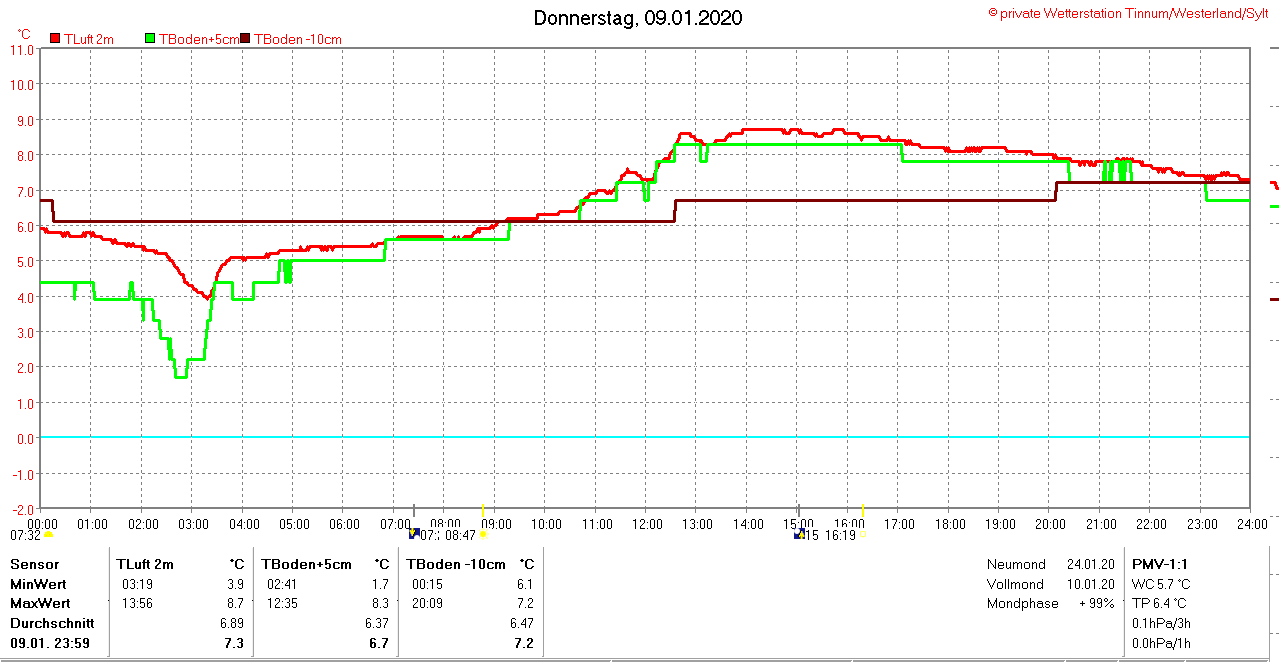1280x662 pixels.
Task: Click the blue moon icon near 07:00
Action: pos(414,534)
